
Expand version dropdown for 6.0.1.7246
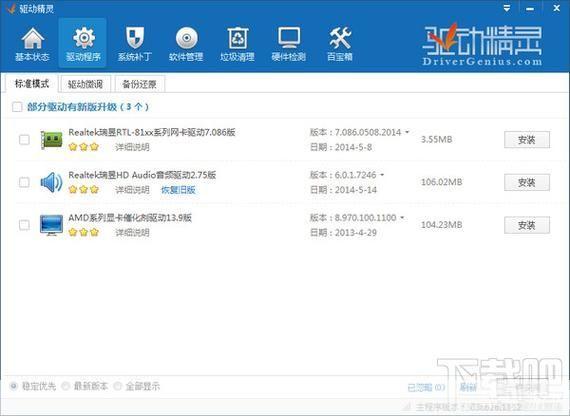(382, 175)
